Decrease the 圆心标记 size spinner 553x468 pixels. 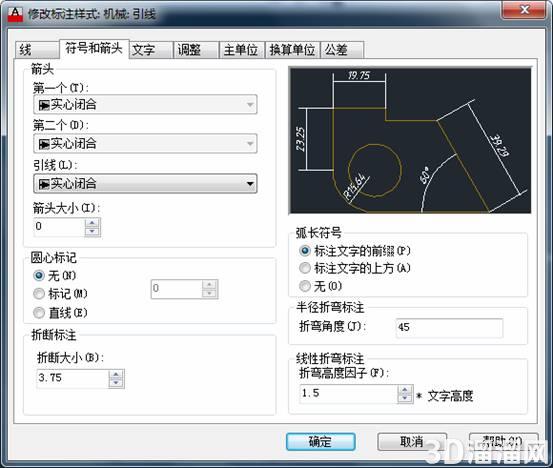209,293
